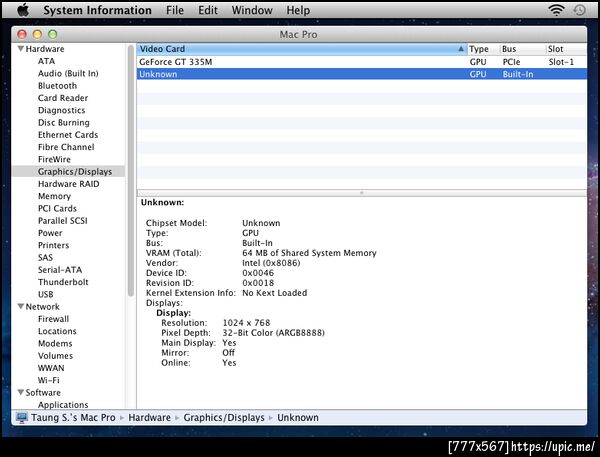Screen dimensions: 600x457
Task: Select Applications under Software
Action: (x=63, y=404)
